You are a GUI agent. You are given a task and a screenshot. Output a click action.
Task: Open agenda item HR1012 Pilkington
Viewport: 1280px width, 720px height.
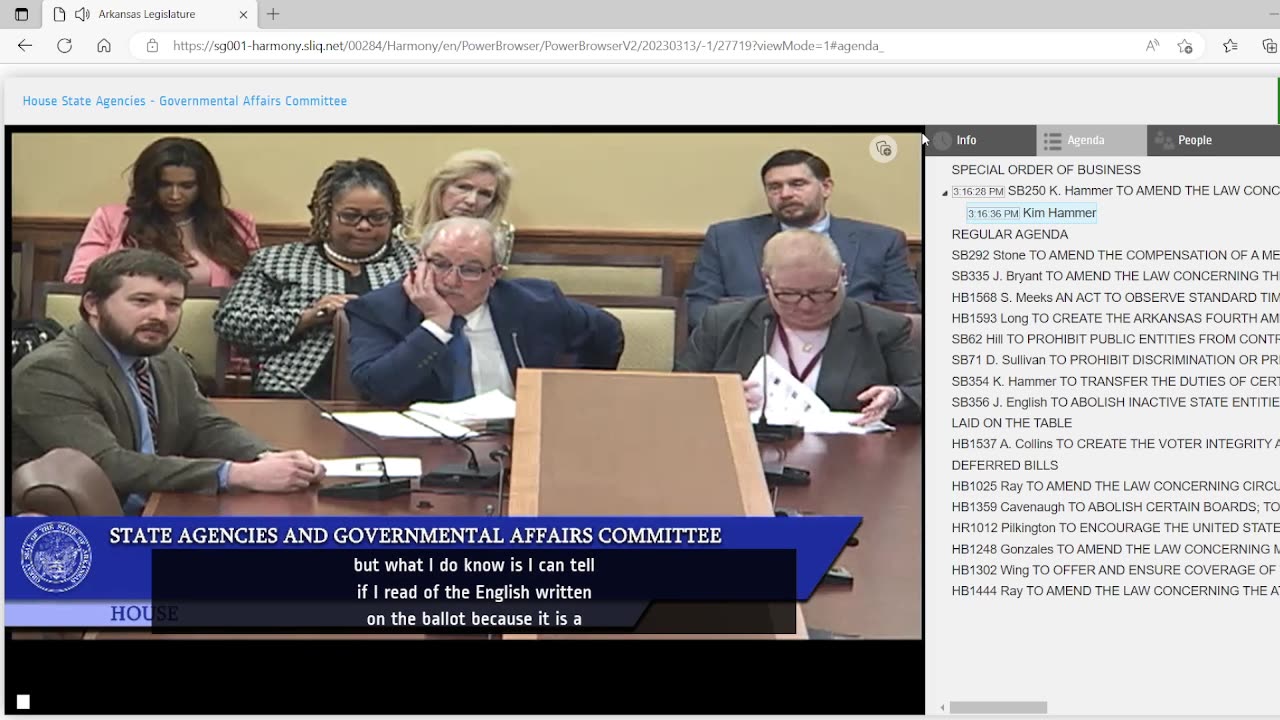pos(1115,528)
